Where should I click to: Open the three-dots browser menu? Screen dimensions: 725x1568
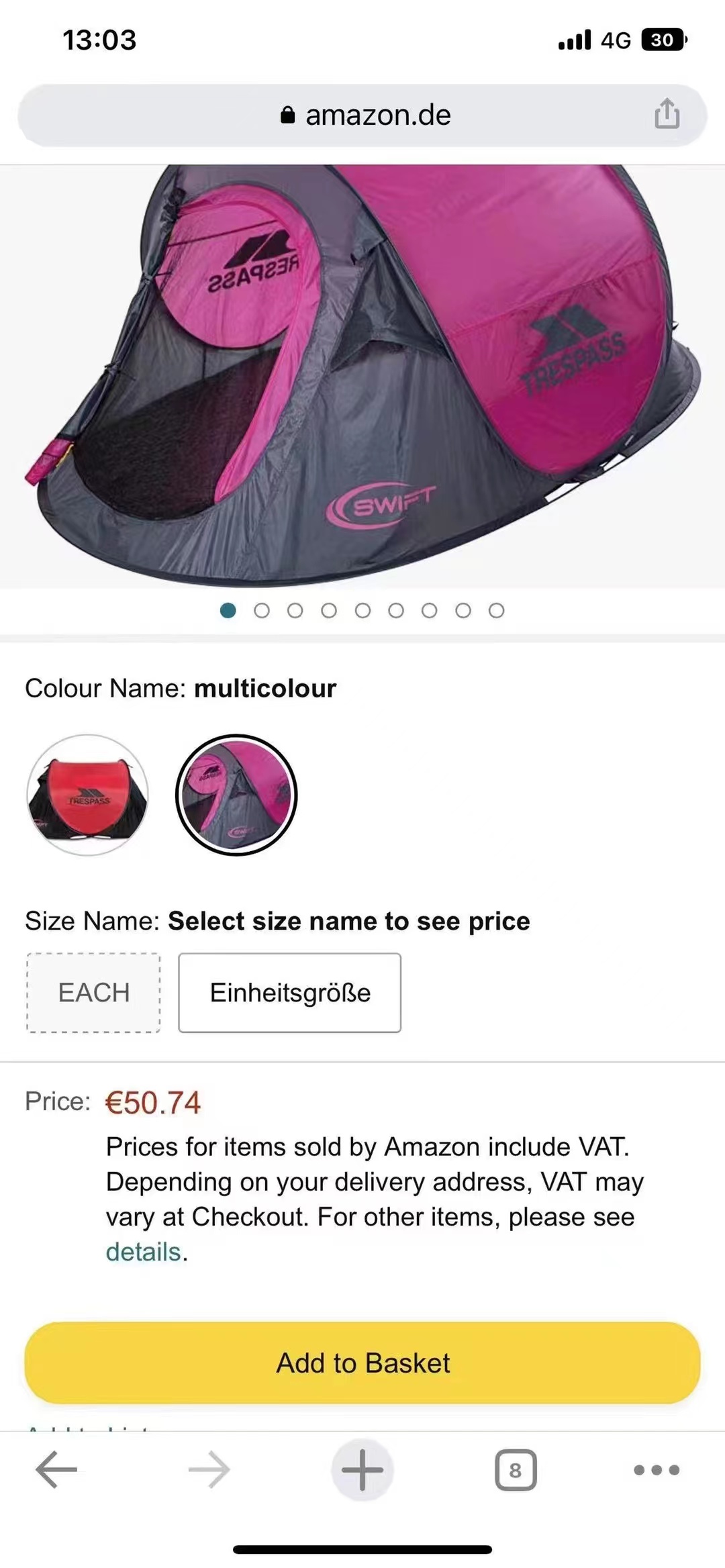pos(657,1470)
